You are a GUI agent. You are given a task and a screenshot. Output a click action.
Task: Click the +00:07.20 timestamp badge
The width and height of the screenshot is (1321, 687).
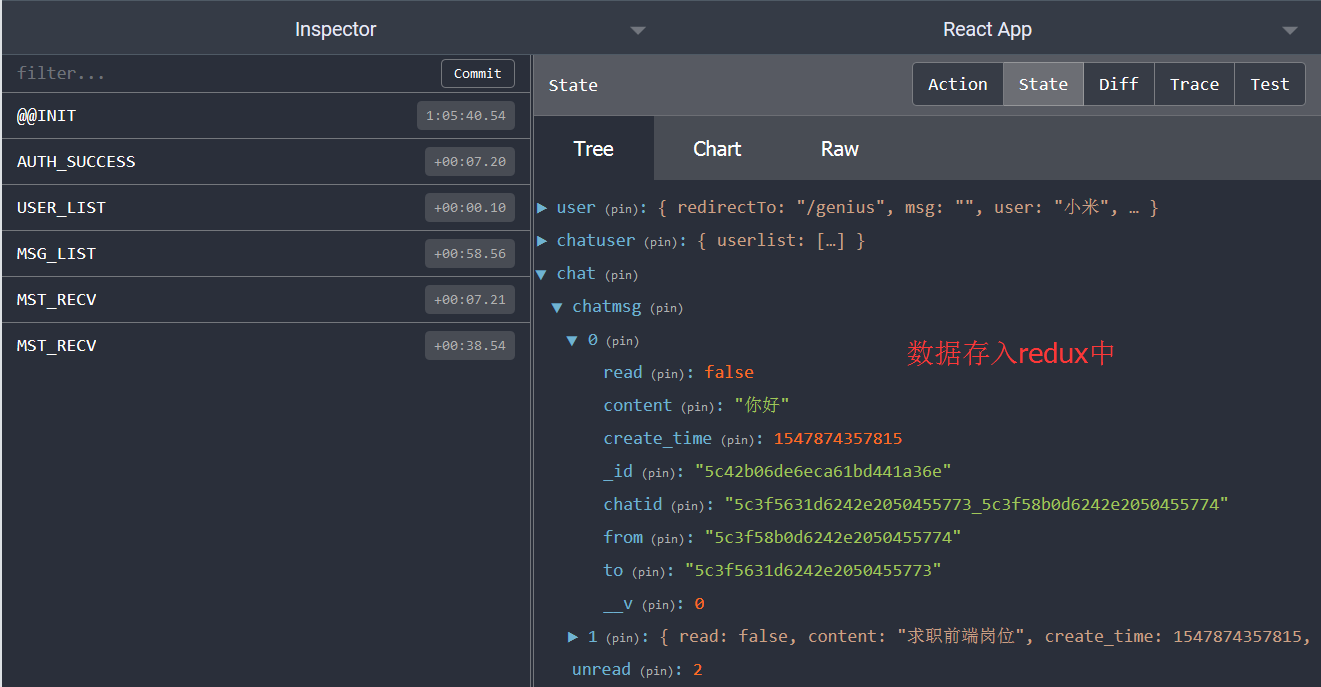(470, 162)
